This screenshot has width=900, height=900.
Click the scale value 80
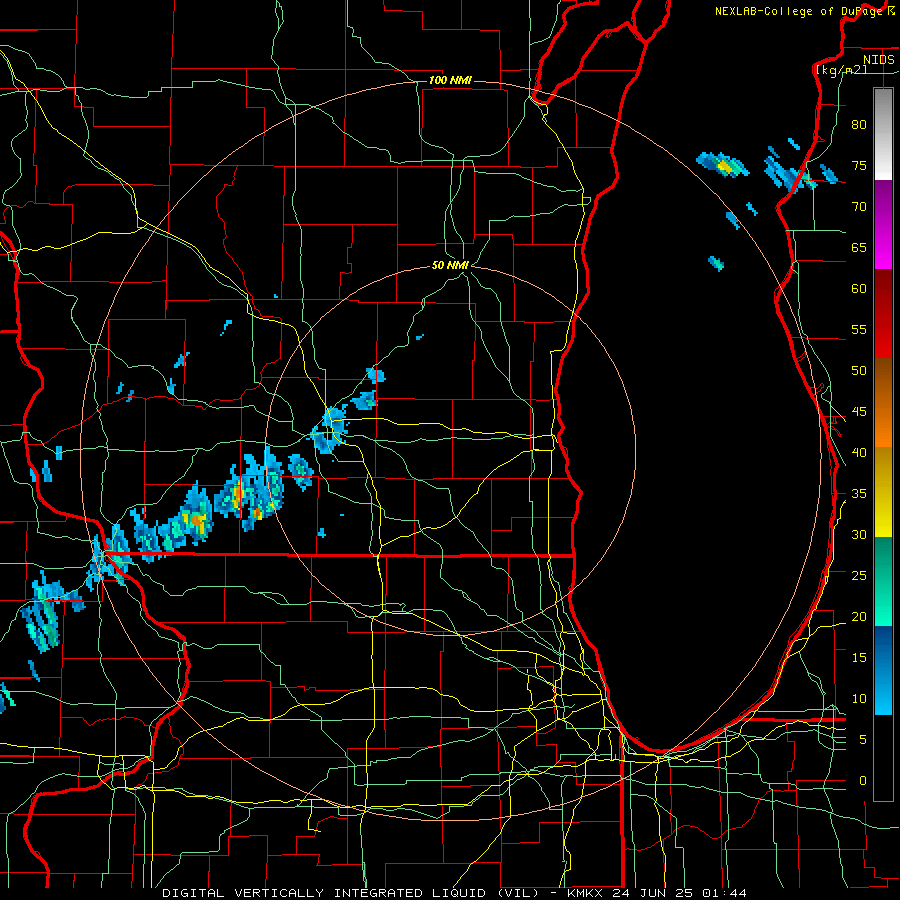tap(859, 125)
